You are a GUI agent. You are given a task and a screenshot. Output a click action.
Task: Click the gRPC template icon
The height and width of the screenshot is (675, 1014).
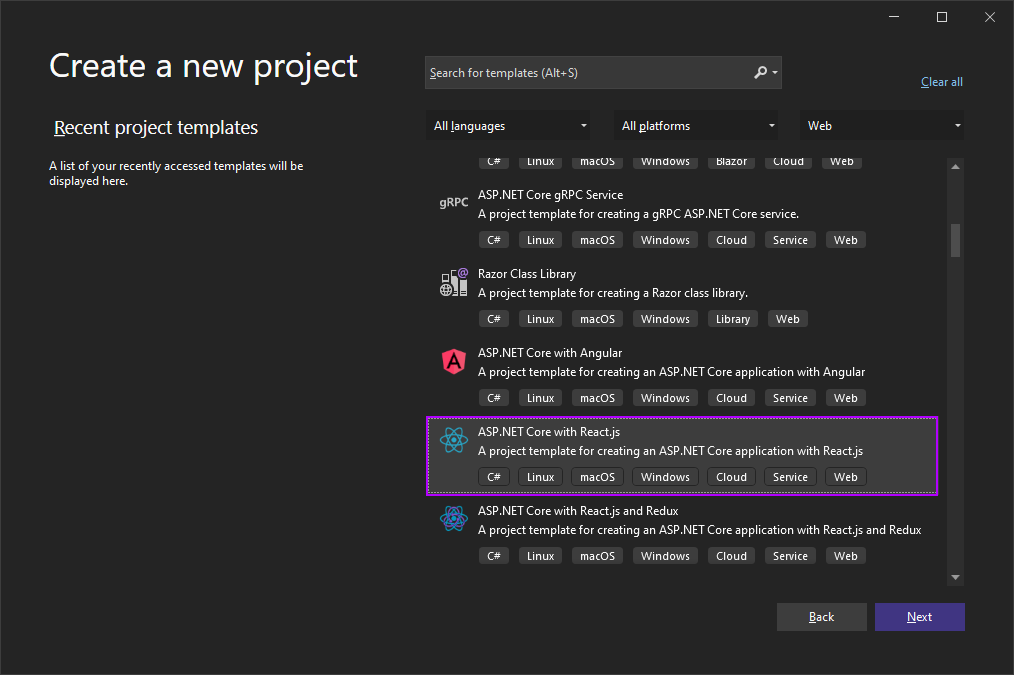click(x=453, y=202)
